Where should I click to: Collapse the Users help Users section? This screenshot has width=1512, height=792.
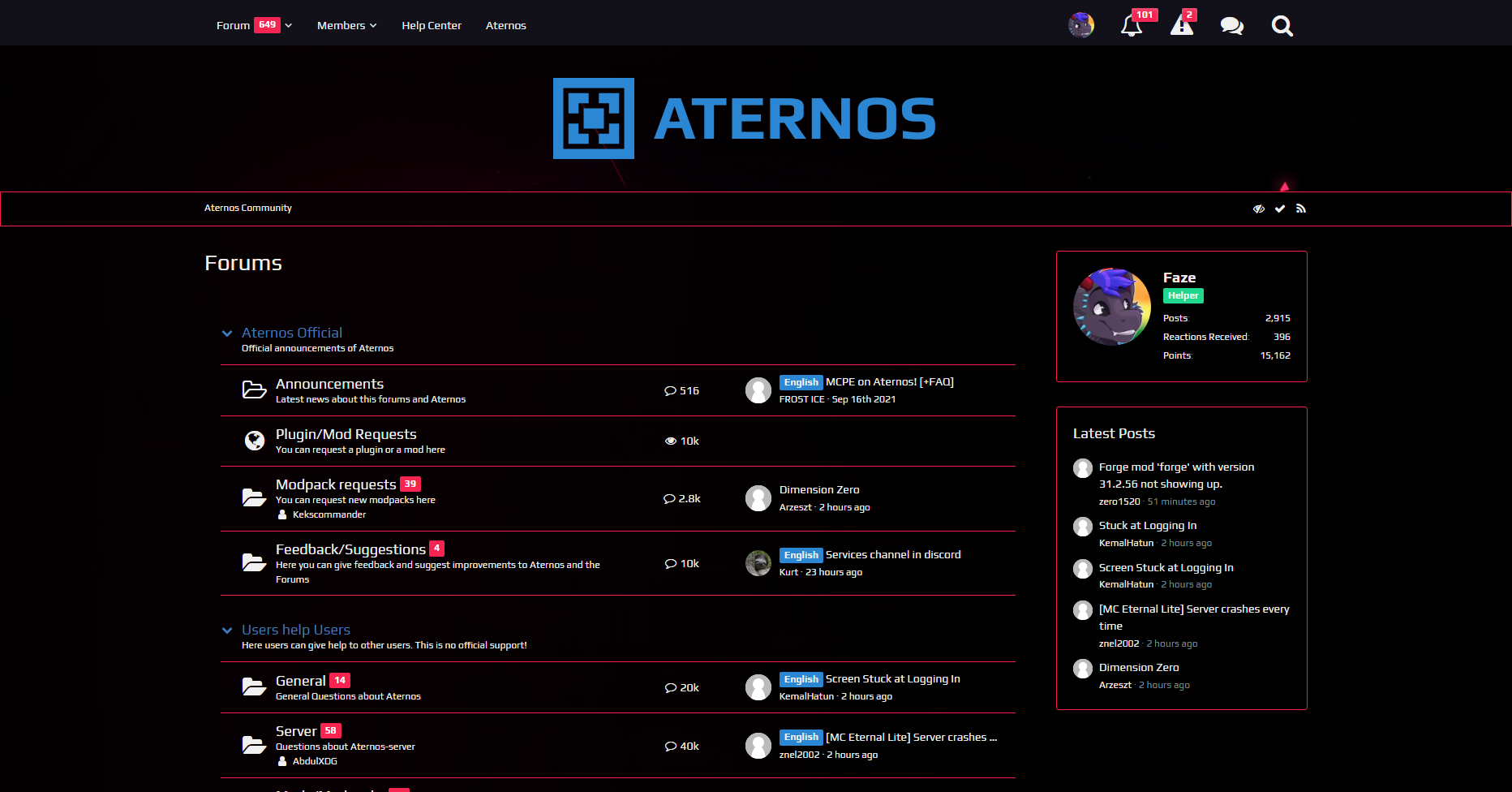pos(226,631)
